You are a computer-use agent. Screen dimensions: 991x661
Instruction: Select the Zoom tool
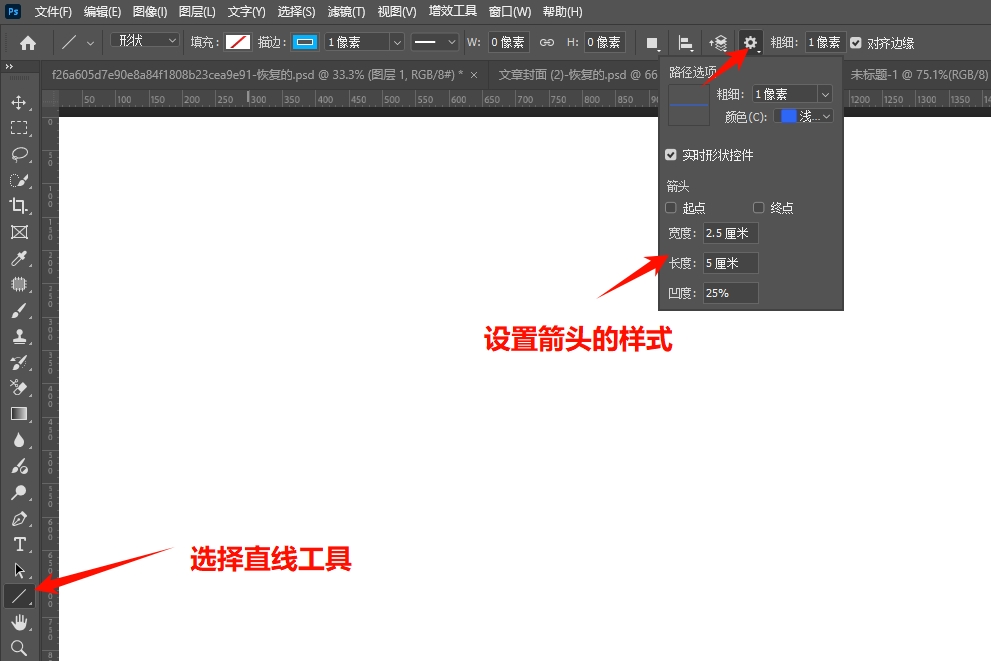click(x=20, y=648)
